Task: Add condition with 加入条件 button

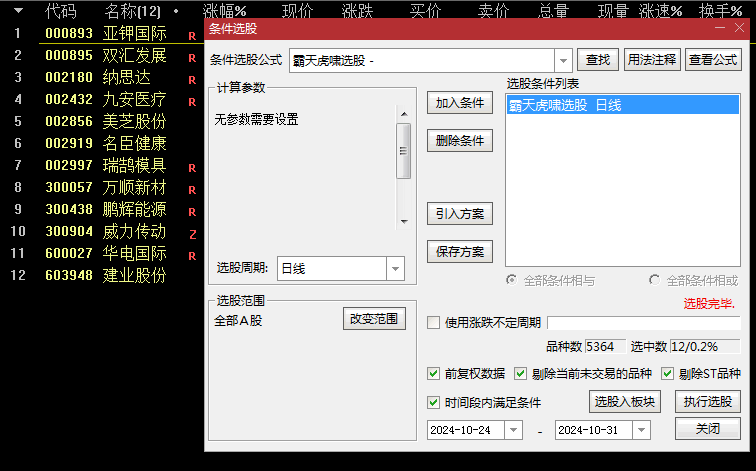Action: (x=460, y=103)
